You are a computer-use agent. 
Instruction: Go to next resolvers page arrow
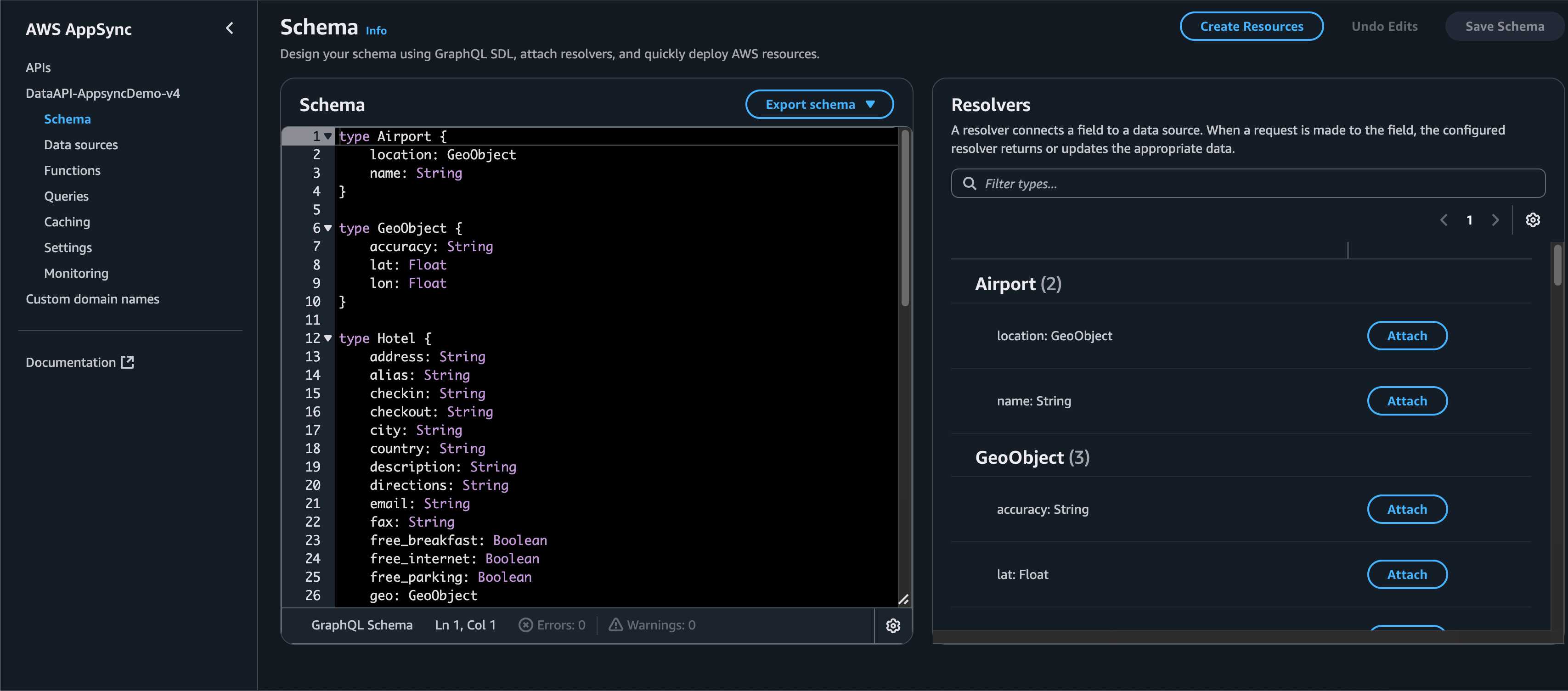click(1495, 220)
